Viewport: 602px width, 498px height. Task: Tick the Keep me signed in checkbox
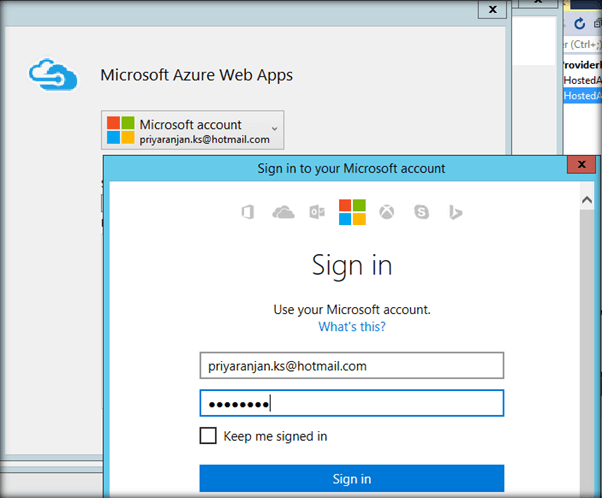click(x=208, y=436)
